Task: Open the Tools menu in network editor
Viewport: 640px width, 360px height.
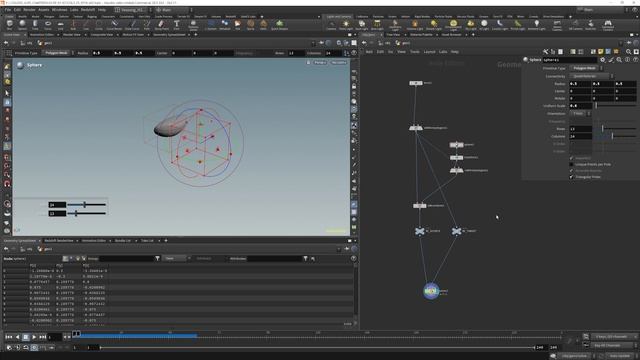Action: pyautogui.click(x=415, y=52)
